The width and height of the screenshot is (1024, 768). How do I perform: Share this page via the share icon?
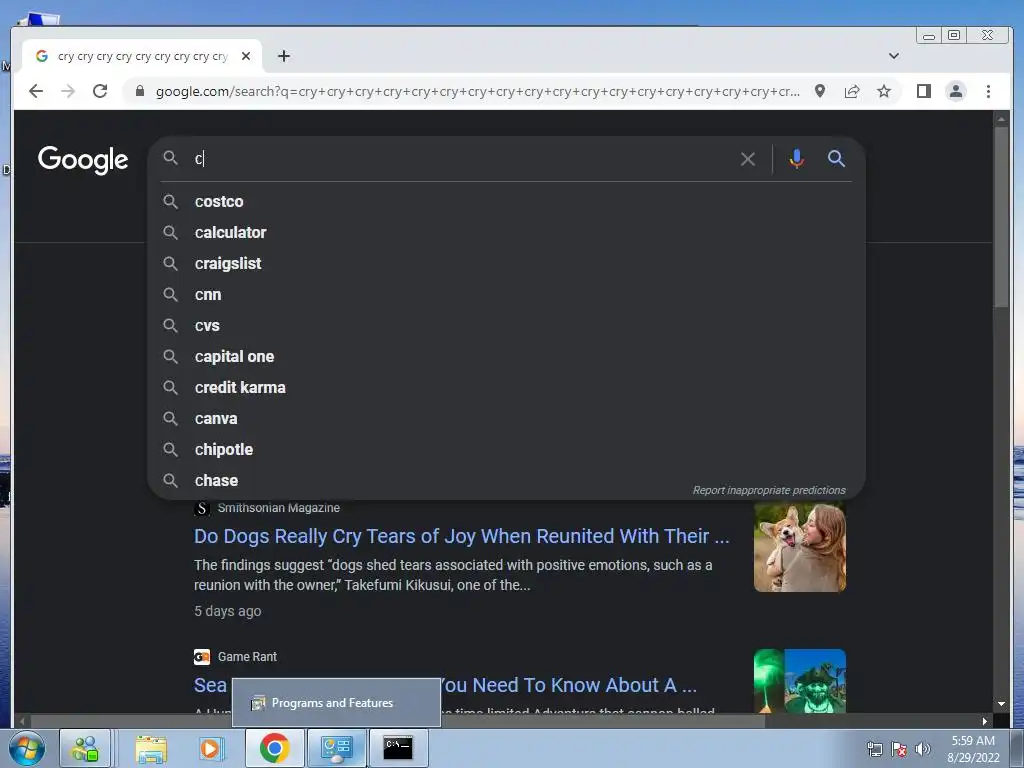point(852,91)
